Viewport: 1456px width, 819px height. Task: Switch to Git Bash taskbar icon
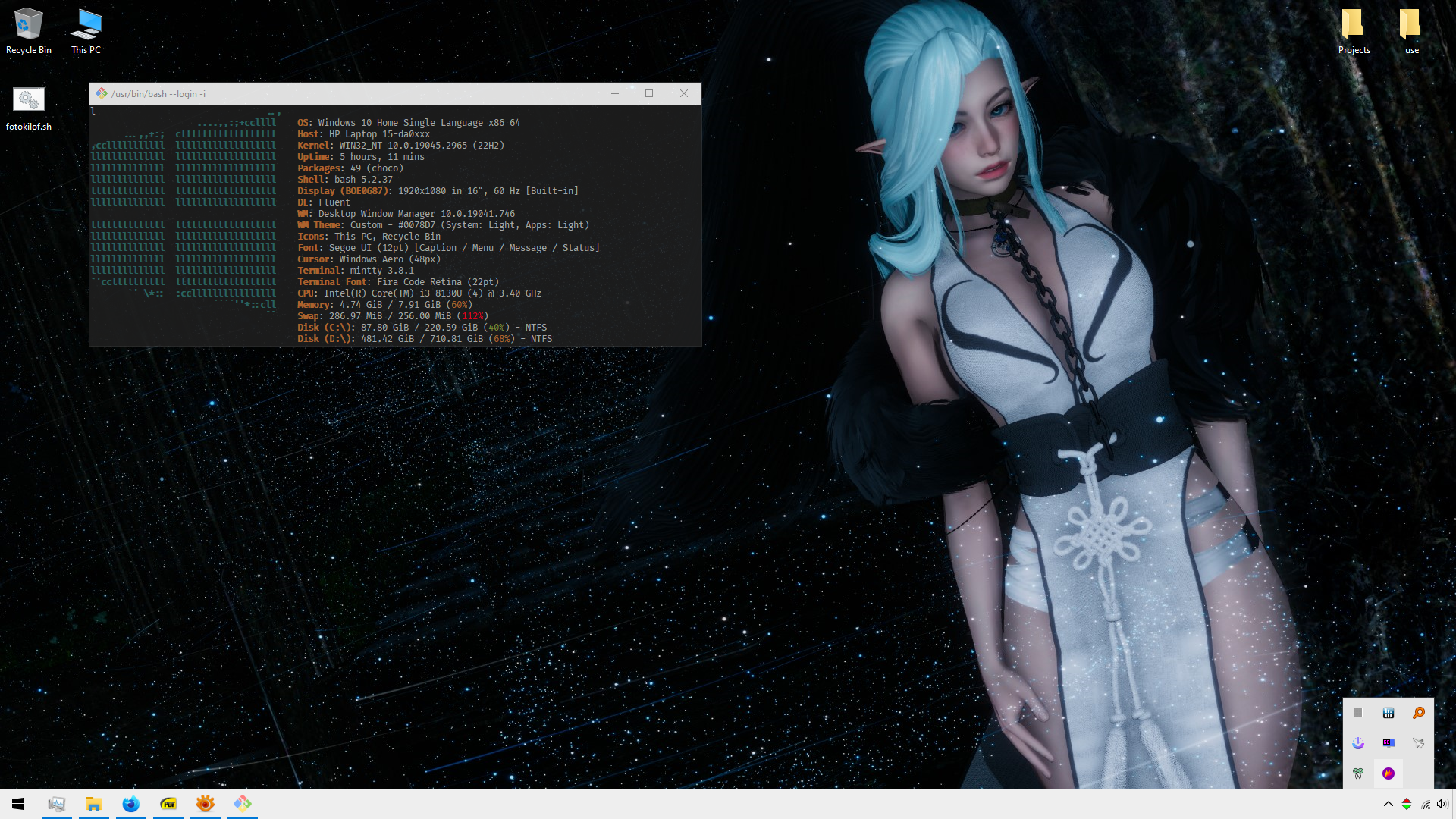click(243, 804)
